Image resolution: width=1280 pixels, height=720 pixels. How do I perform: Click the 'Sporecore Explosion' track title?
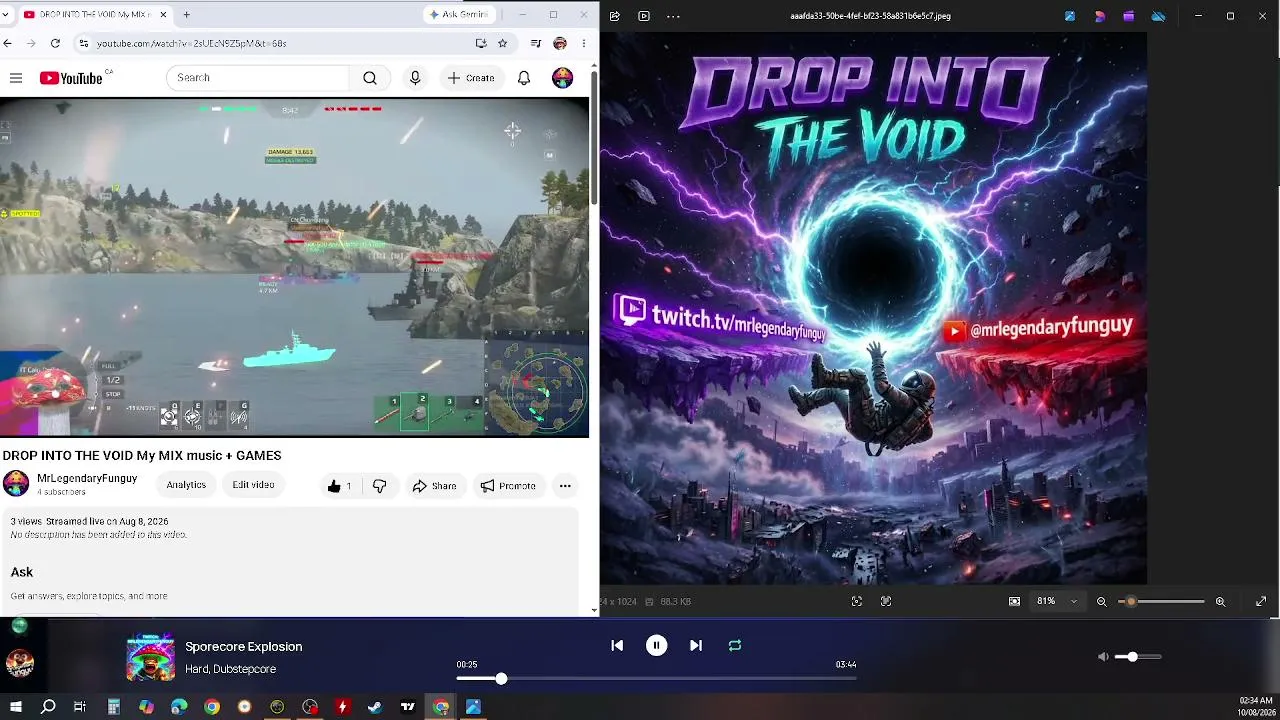[x=244, y=647]
